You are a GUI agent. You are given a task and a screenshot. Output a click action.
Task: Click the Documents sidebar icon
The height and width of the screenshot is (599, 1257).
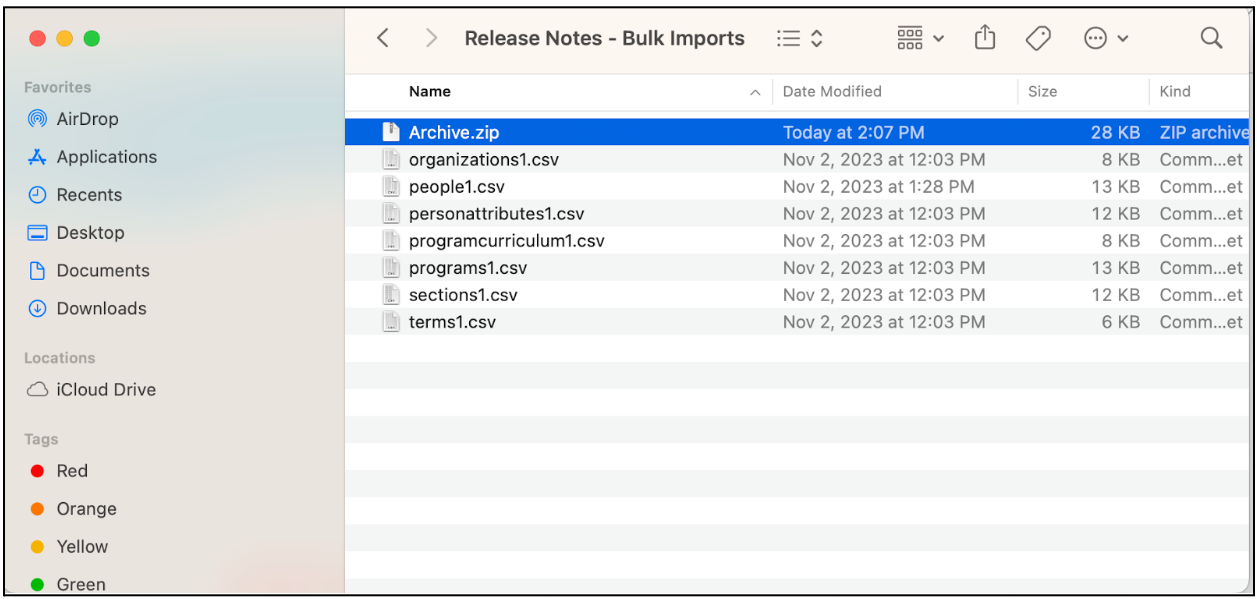coord(37,271)
